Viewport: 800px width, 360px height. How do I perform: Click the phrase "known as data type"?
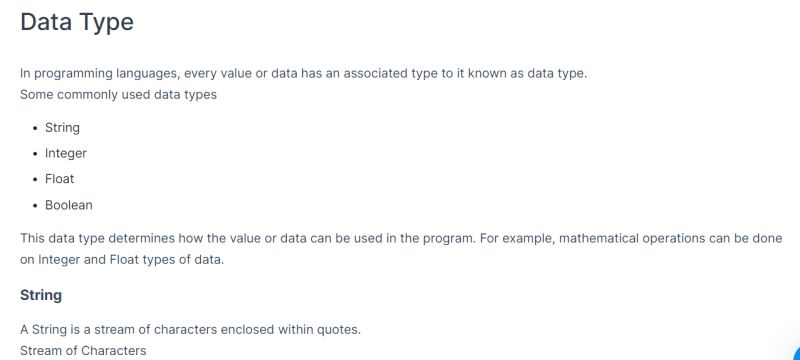(x=527, y=73)
